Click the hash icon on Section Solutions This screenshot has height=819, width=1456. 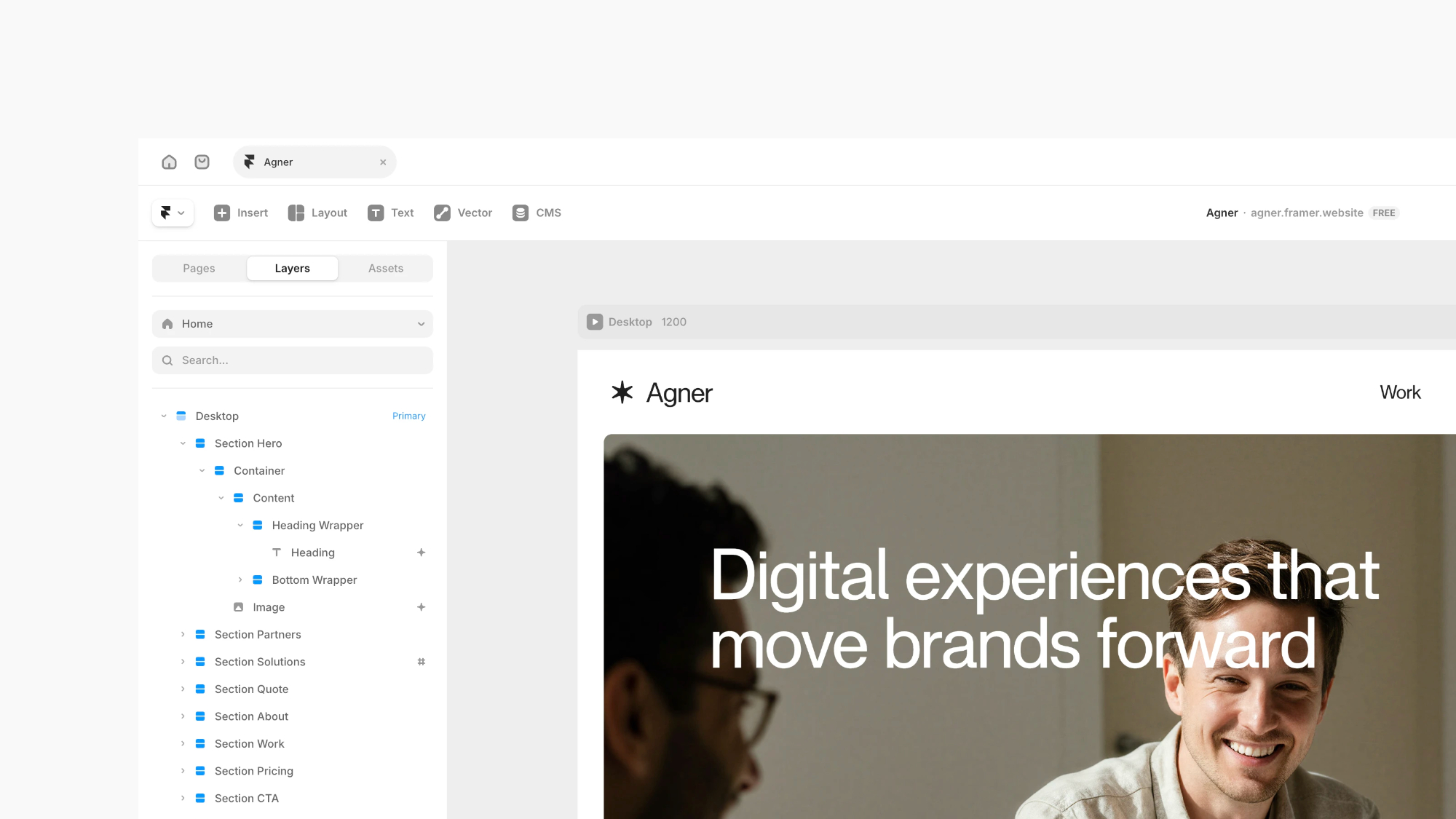(421, 662)
